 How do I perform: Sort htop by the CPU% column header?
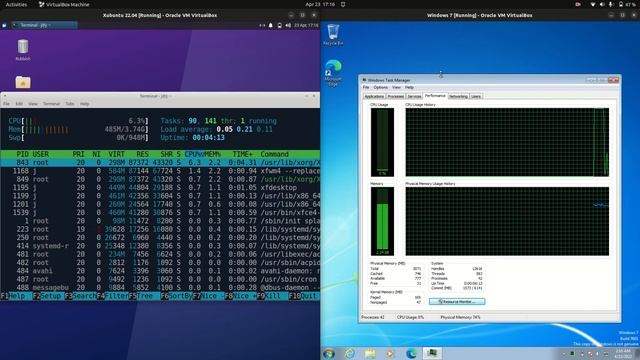click(193, 154)
